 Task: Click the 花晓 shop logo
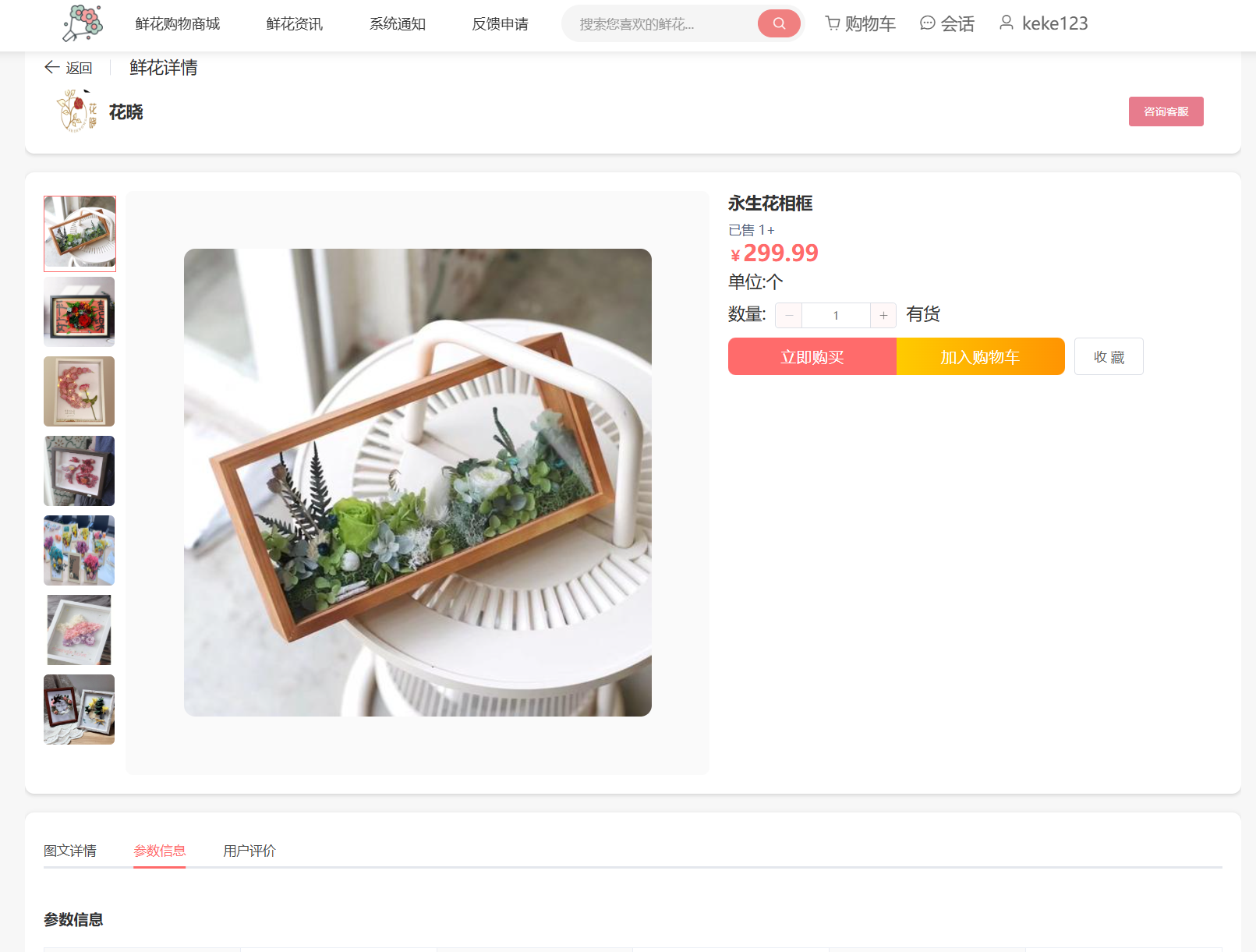pyautogui.click(x=77, y=111)
